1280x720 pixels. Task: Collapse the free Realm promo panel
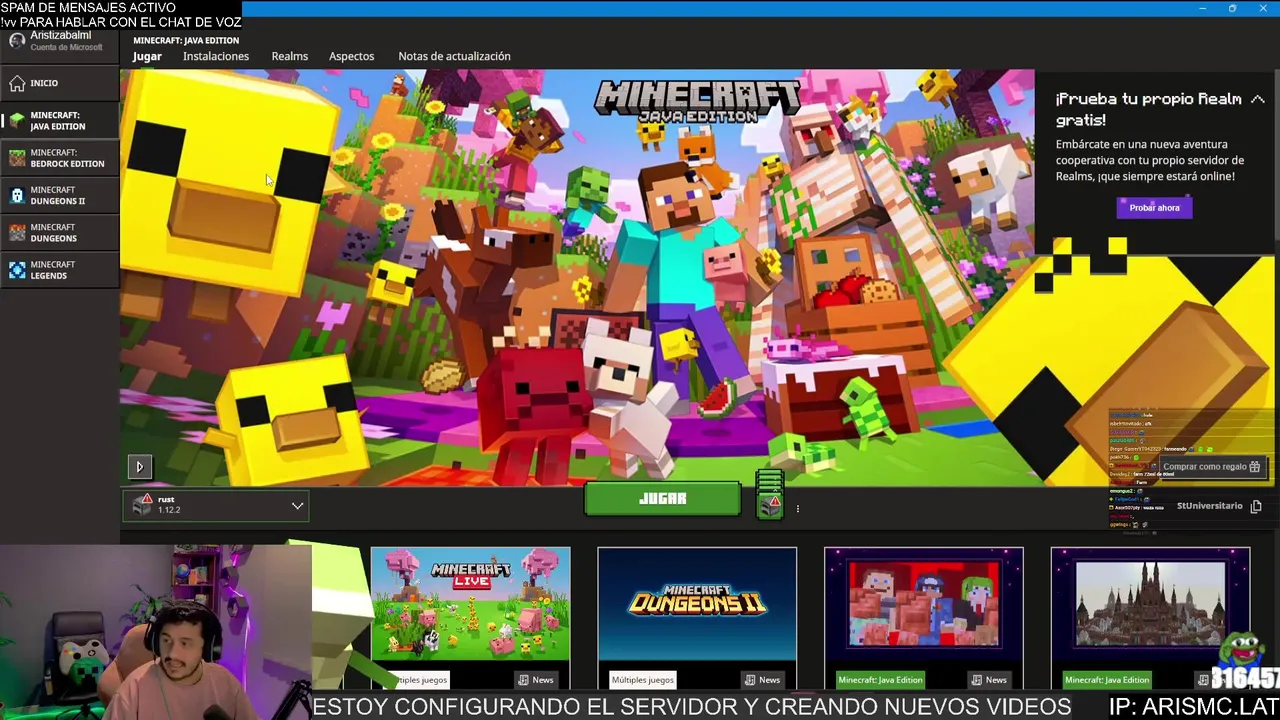coord(1257,99)
